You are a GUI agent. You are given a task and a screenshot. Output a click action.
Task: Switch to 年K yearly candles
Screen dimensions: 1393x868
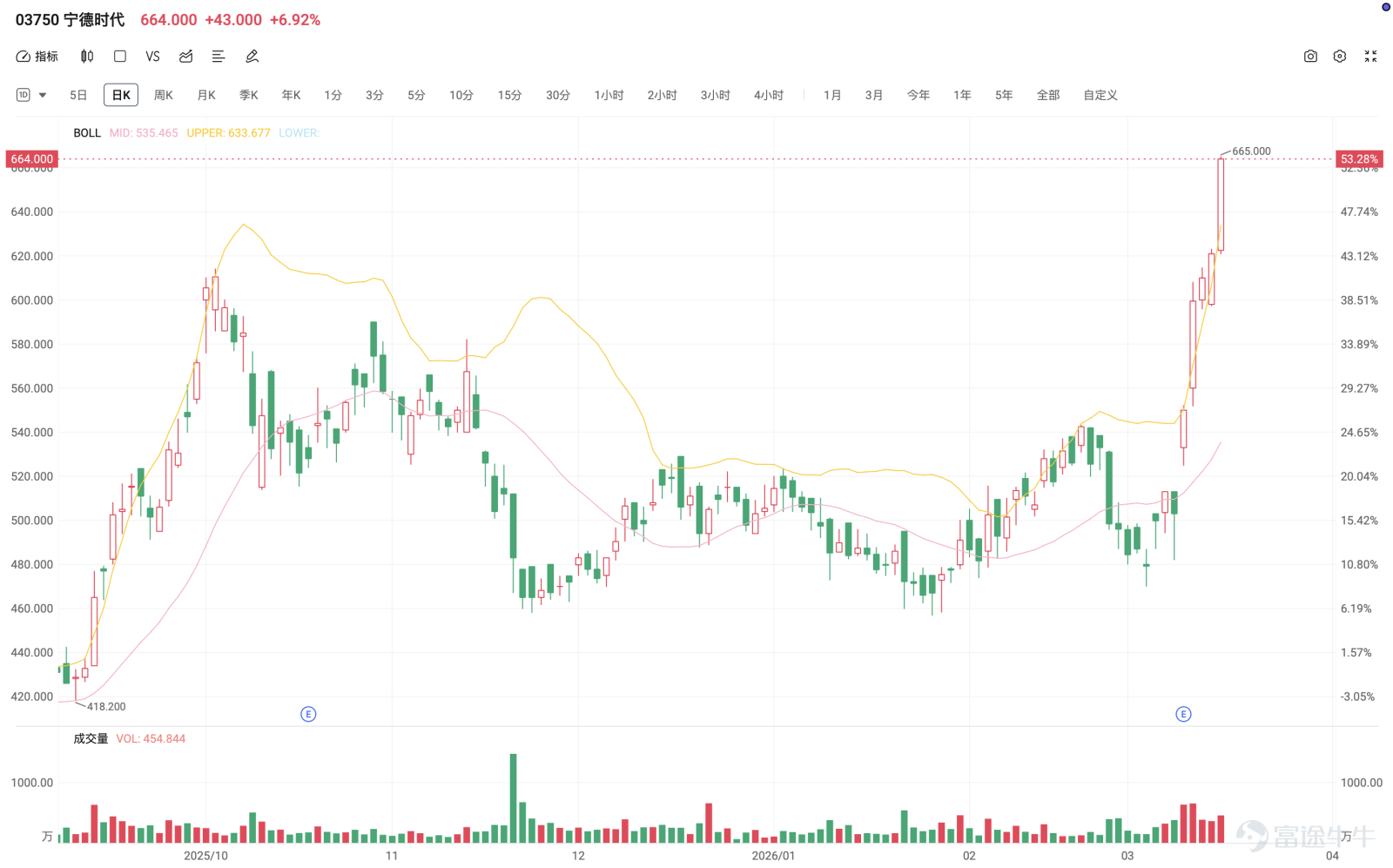(x=291, y=95)
